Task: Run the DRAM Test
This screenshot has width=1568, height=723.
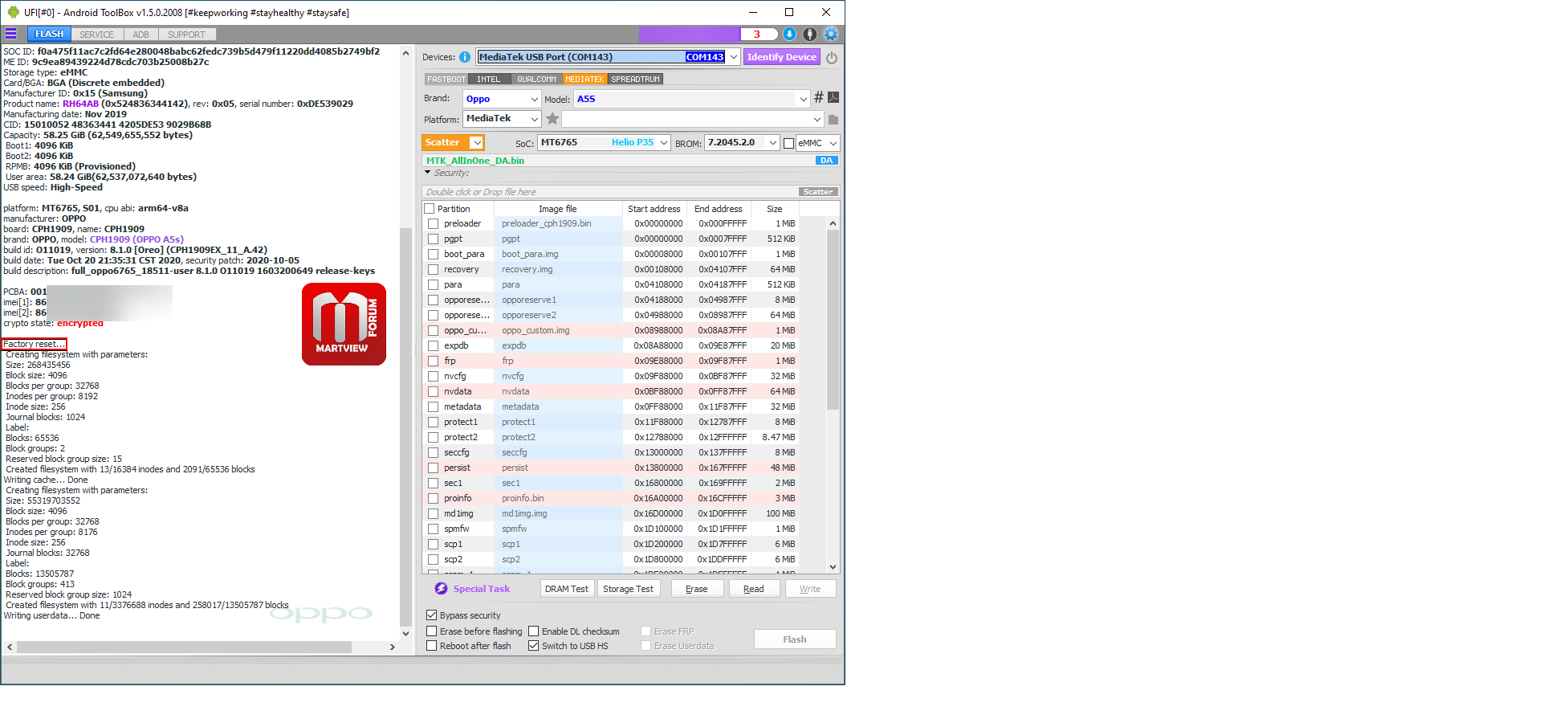Action: coord(567,589)
